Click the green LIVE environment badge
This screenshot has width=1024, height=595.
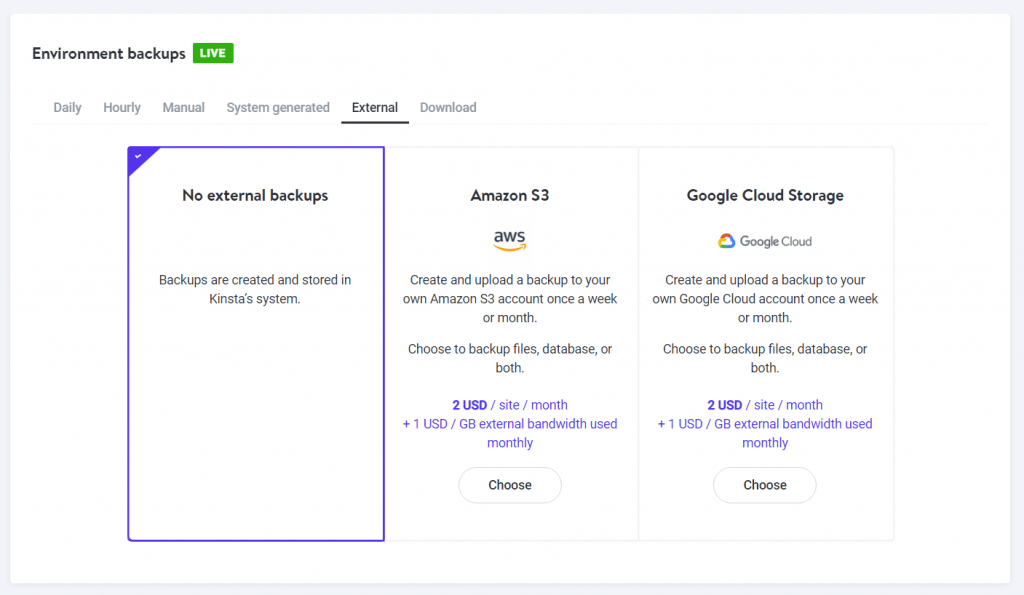click(x=213, y=53)
